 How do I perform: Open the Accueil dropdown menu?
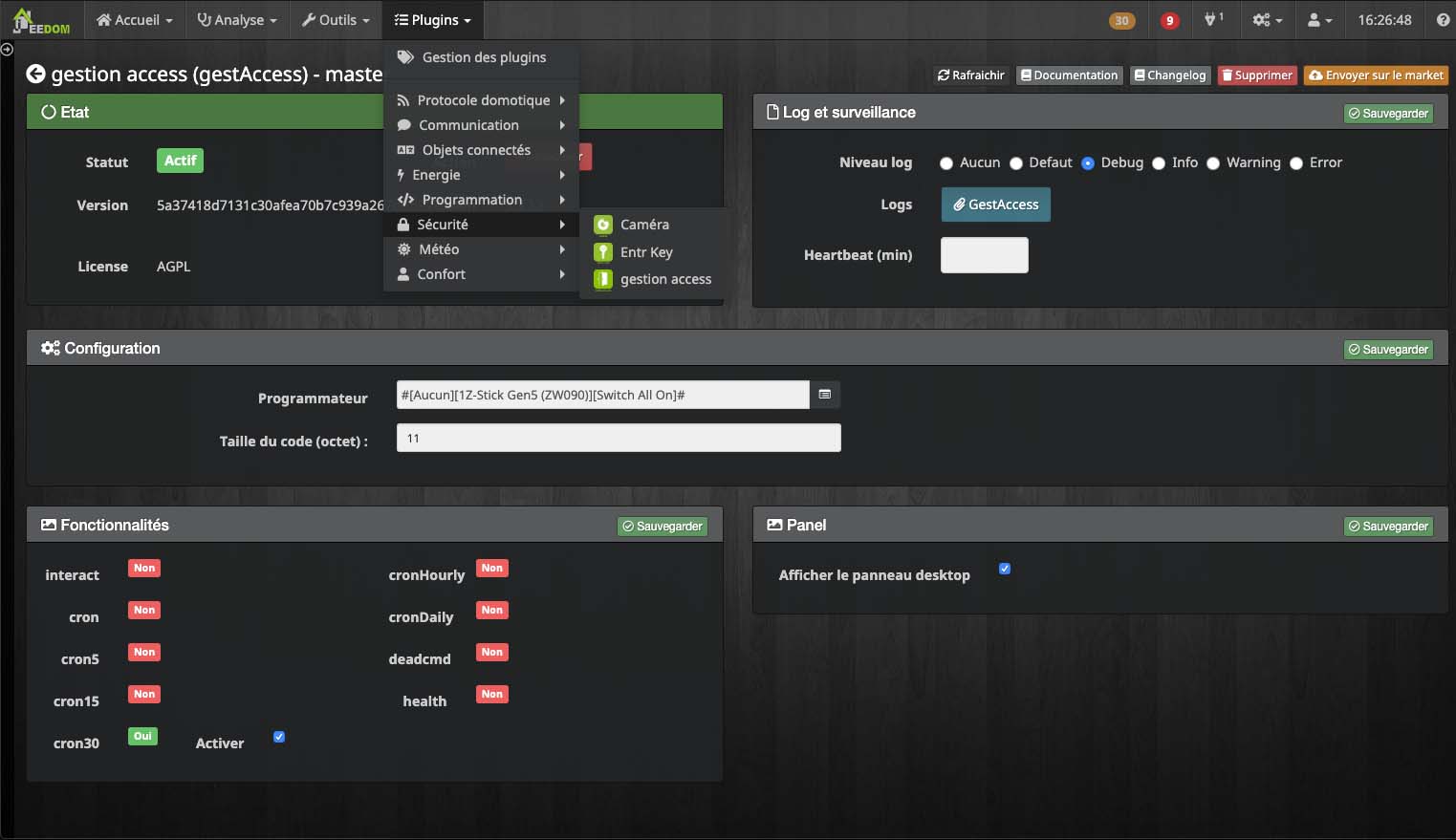pyautogui.click(x=135, y=20)
